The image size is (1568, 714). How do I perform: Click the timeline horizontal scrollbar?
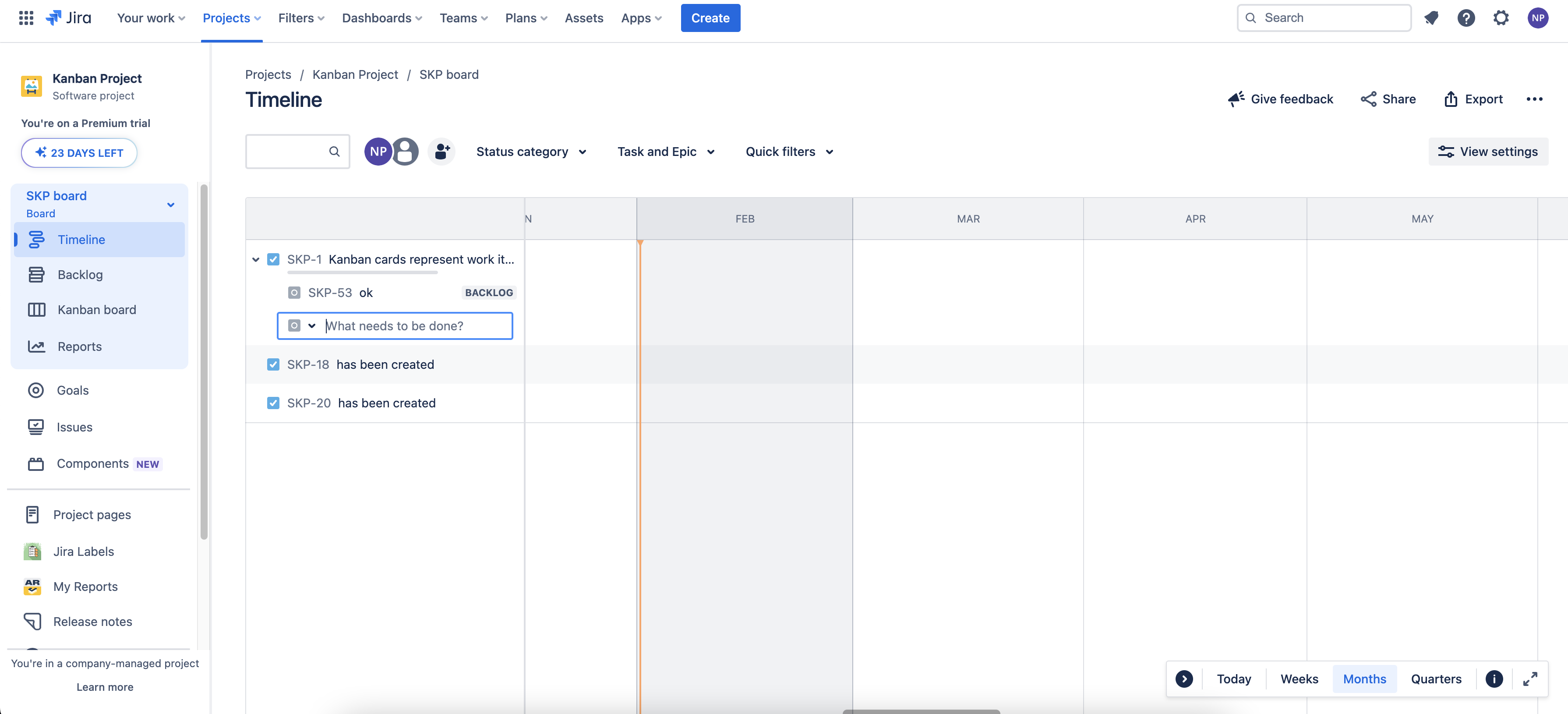921,711
